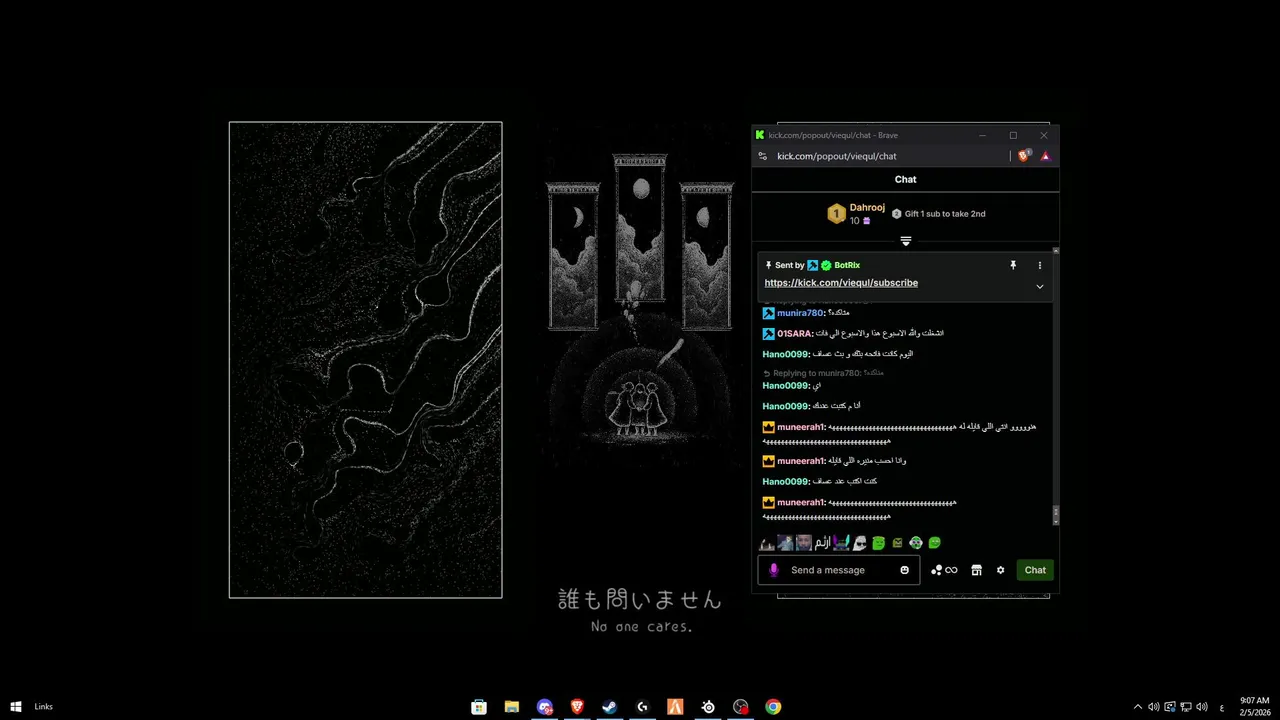Click the Brave Rewards triangle icon
The image size is (1280, 720).
1045,156
